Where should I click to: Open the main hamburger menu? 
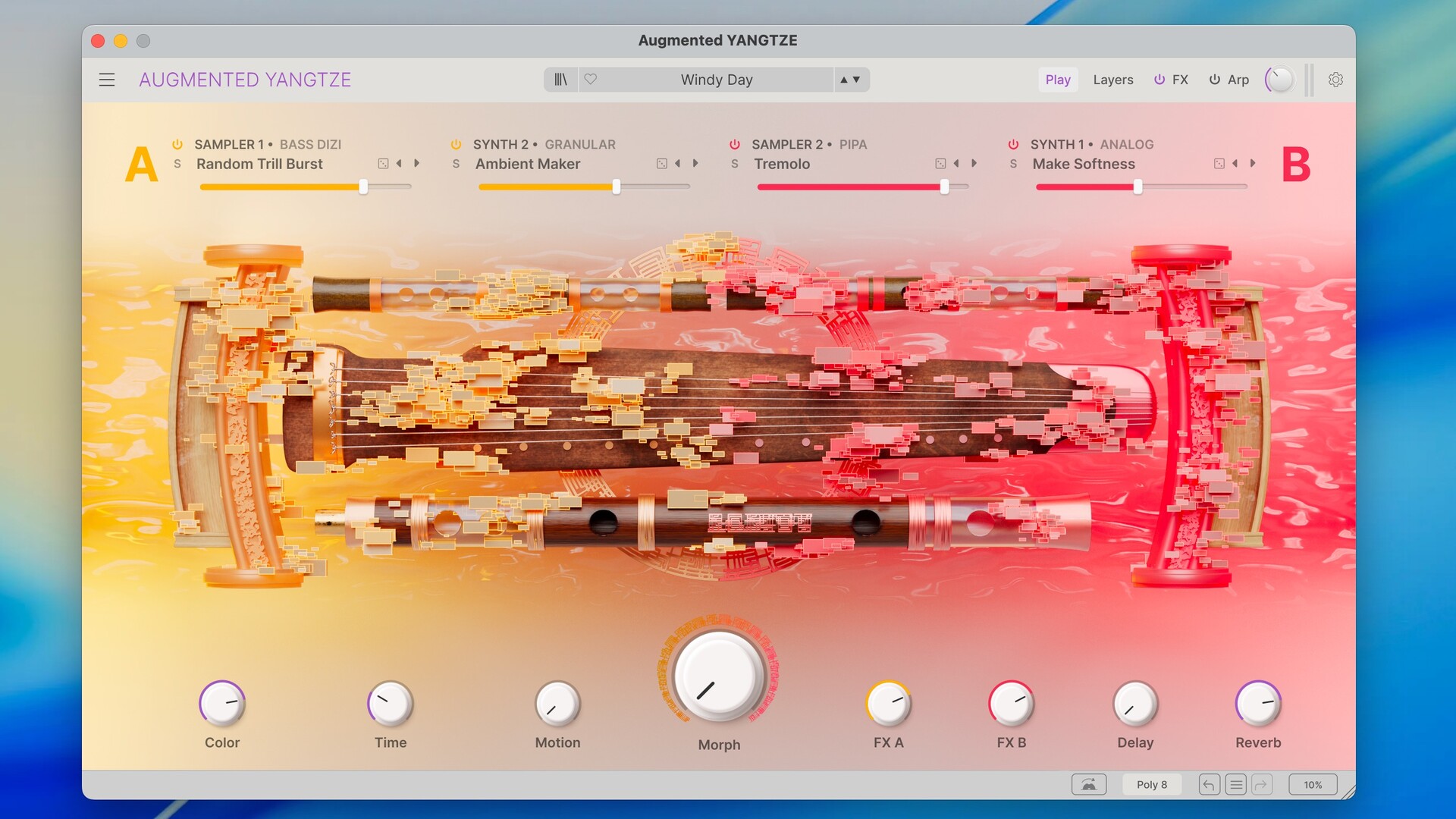(107, 80)
